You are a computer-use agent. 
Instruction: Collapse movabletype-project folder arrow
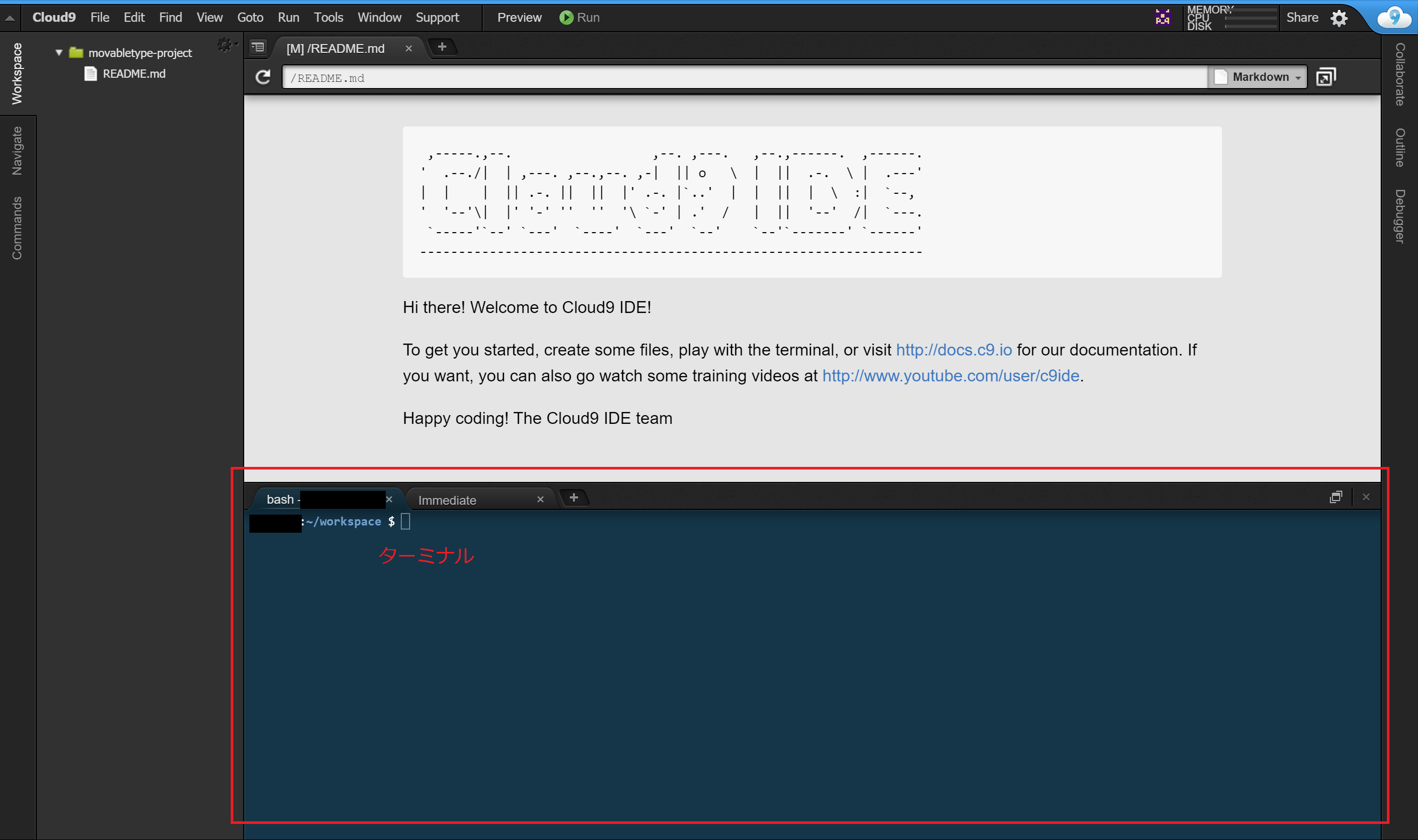pyautogui.click(x=59, y=53)
